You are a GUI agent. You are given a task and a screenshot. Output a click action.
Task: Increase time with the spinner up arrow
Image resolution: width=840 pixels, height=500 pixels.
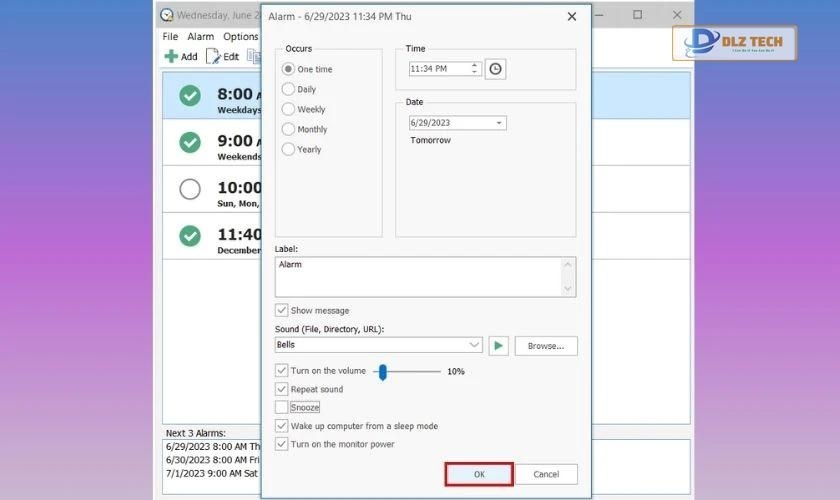475,65
